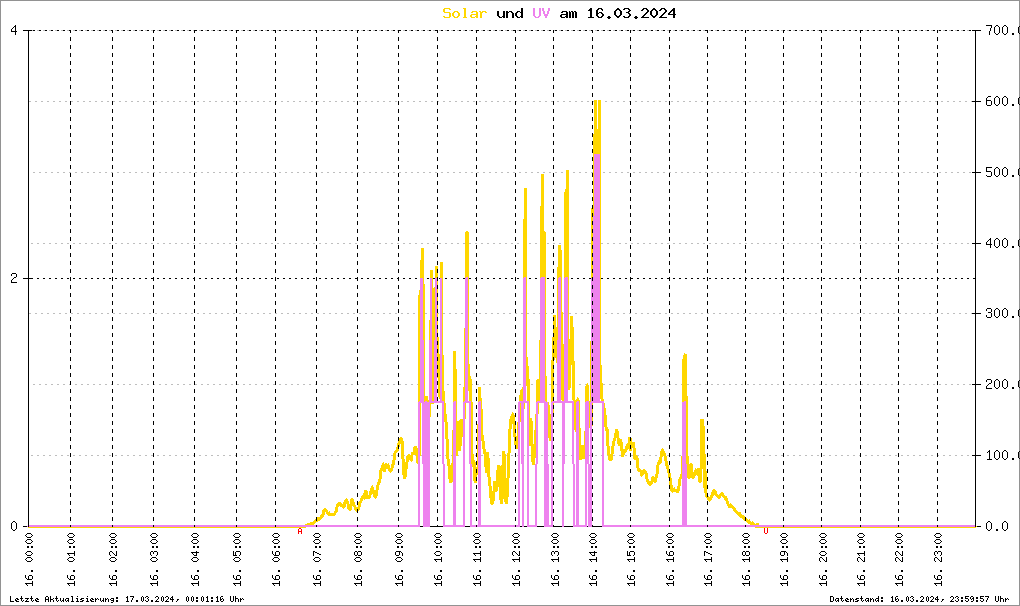Screen dimensions: 1020x606
Task: Click the pink UV legend word
Action: (541, 13)
